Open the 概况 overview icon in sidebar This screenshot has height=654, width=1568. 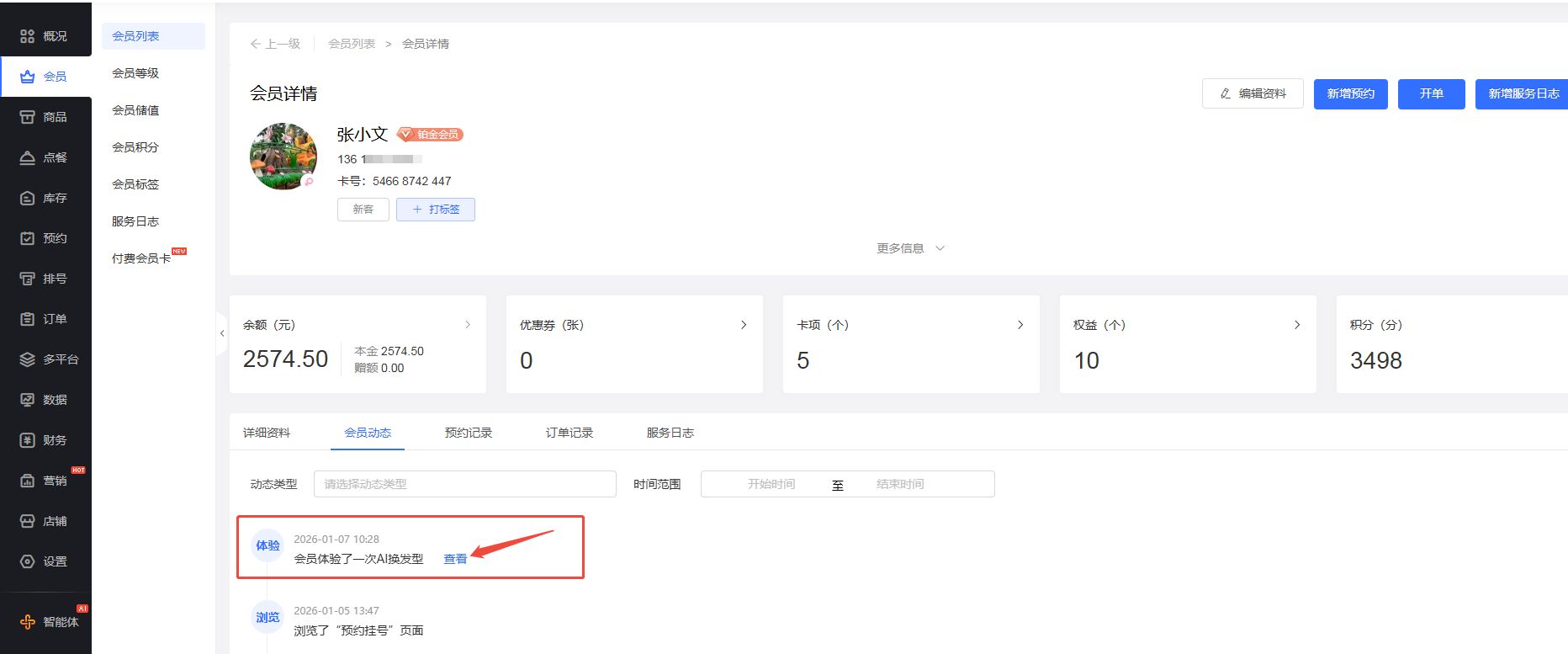[28, 36]
